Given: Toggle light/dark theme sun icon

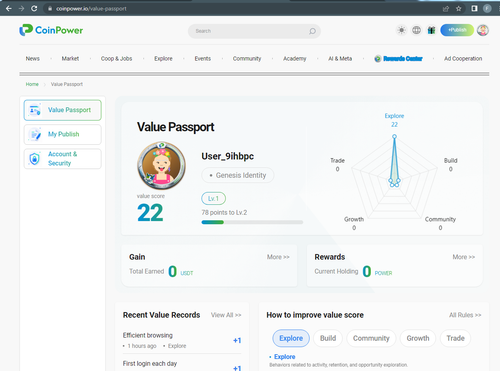Looking at the screenshot, I should tap(402, 30).
